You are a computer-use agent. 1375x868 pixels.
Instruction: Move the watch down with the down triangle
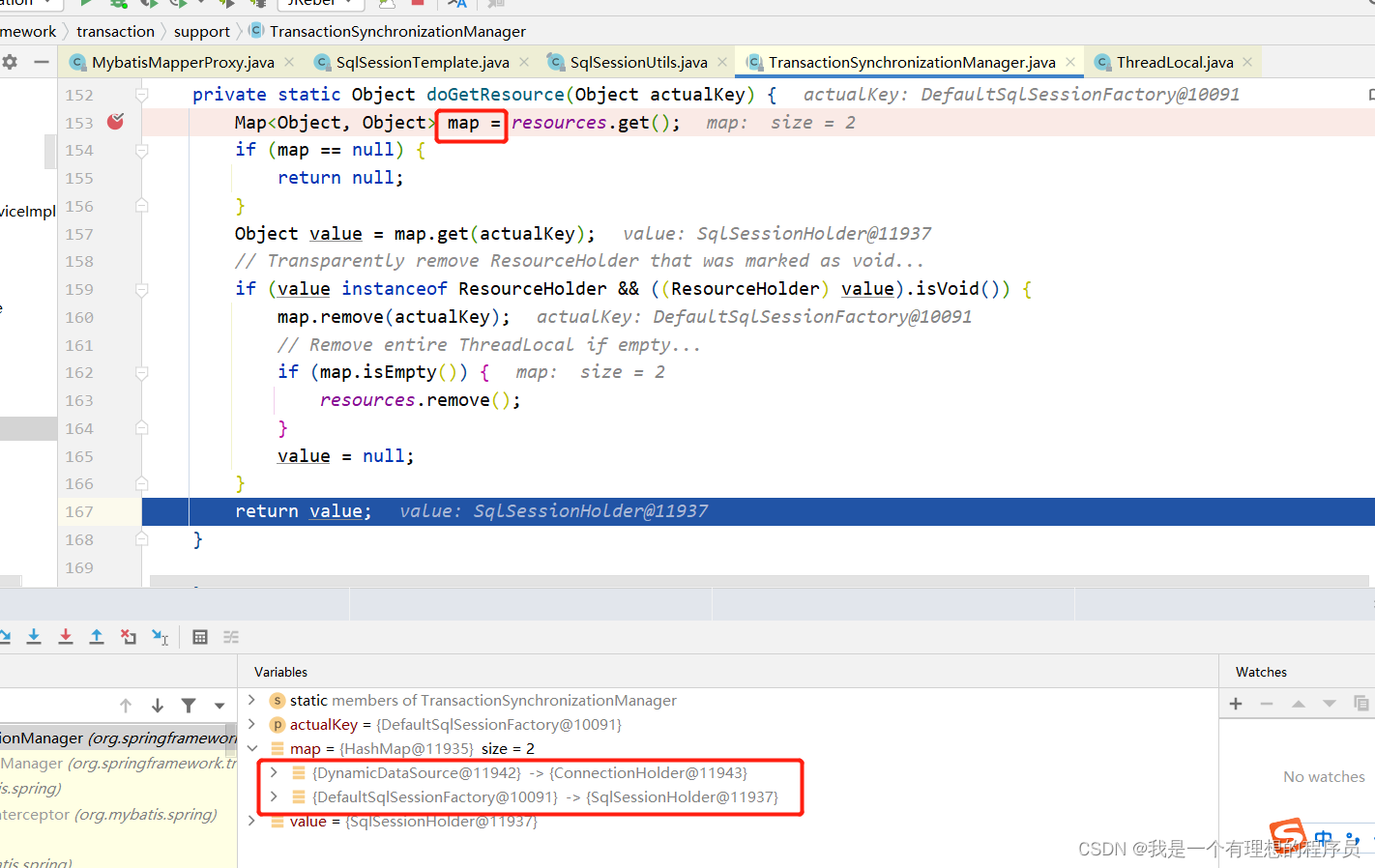click(x=1330, y=704)
